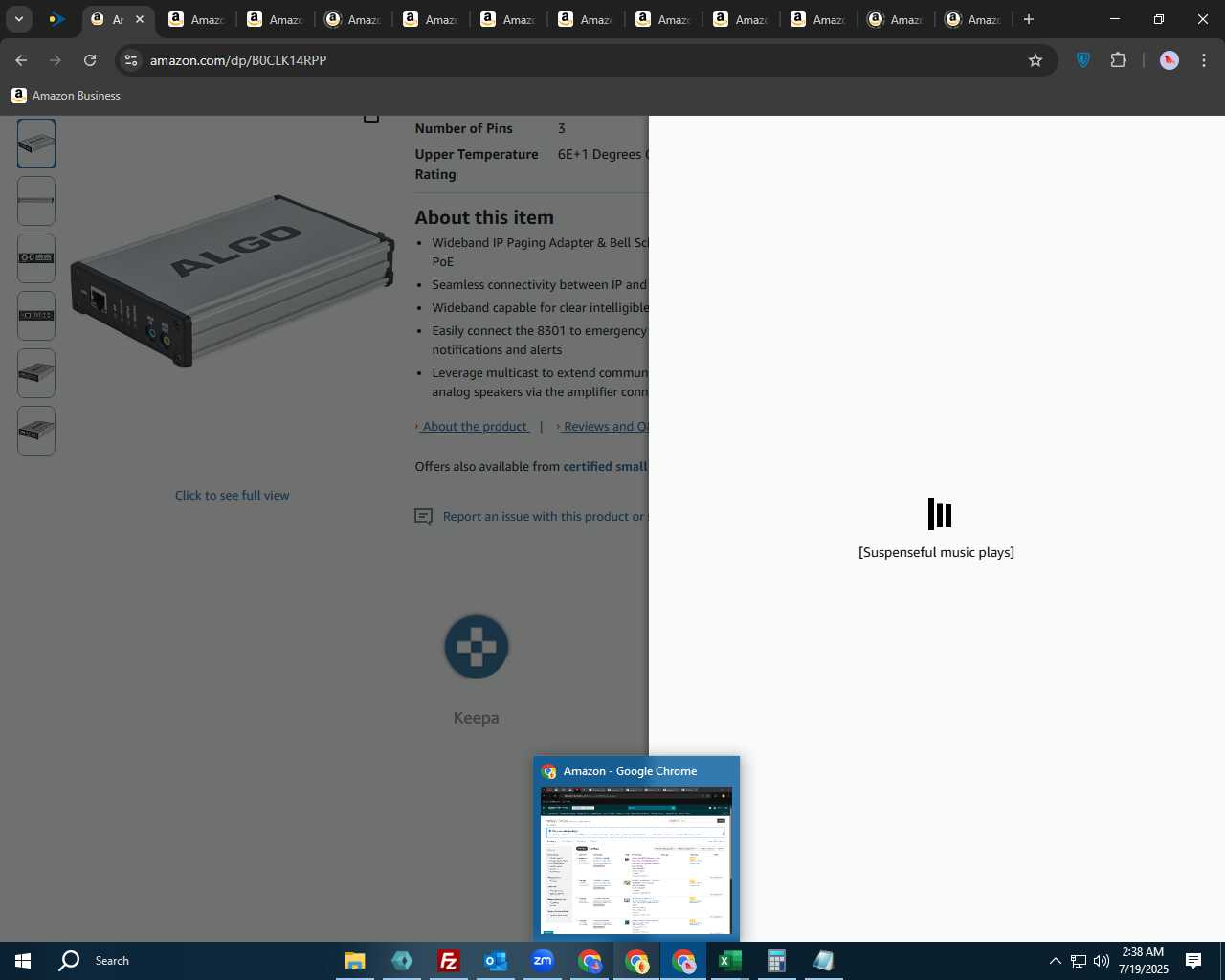1225x980 pixels.
Task: Switch to the pinned tab with the blue arrow icon
Action: tap(57, 19)
